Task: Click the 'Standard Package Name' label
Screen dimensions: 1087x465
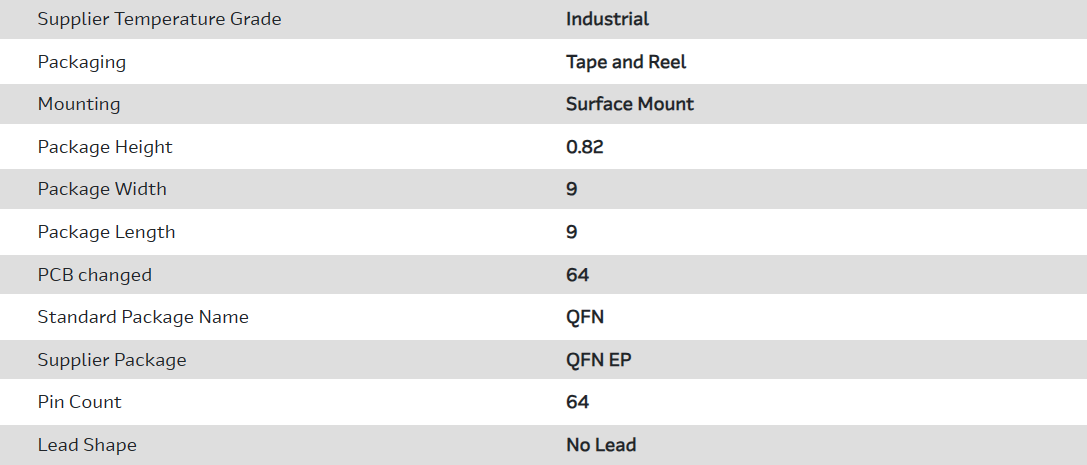Action: (143, 317)
